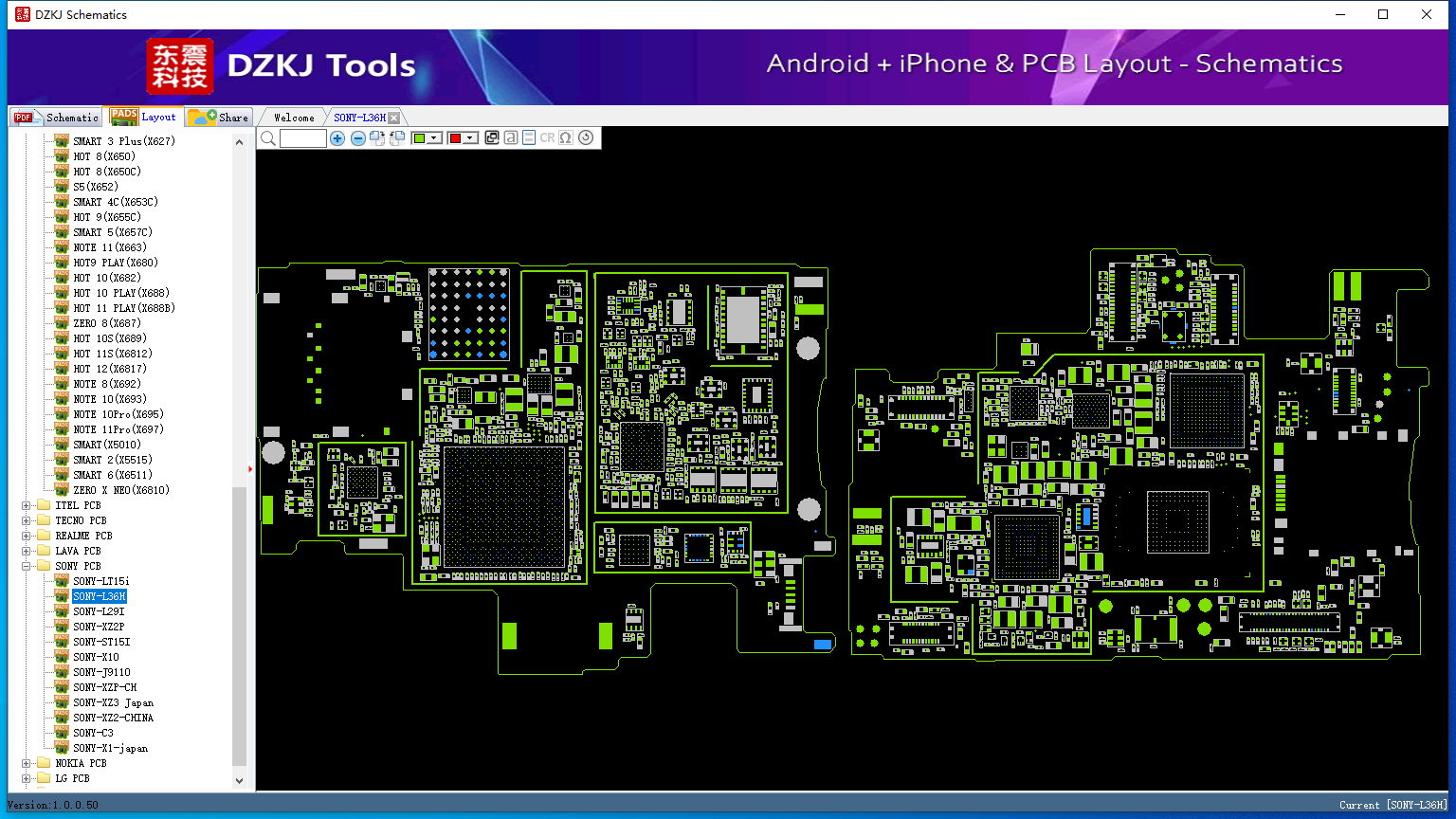Open SONY-XZP-CH layout entry
Image resolution: width=1456 pixels, height=819 pixels.
[x=104, y=687]
